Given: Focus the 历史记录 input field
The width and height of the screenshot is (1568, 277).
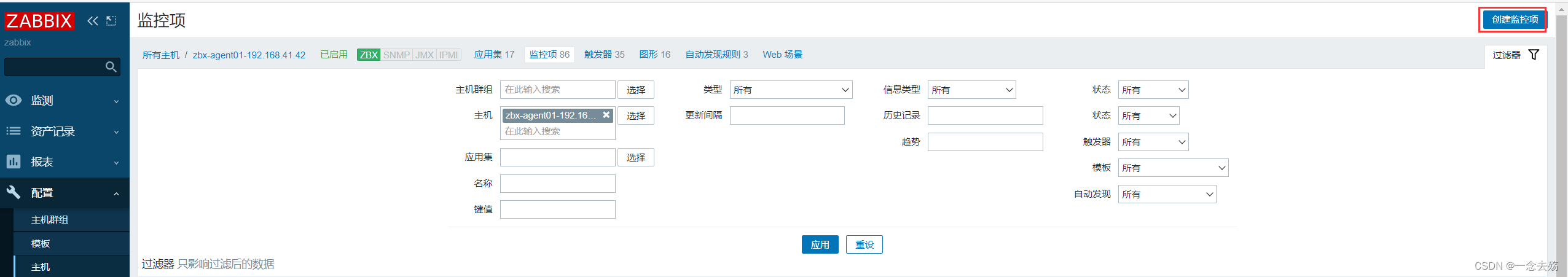Looking at the screenshot, I should click(985, 115).
